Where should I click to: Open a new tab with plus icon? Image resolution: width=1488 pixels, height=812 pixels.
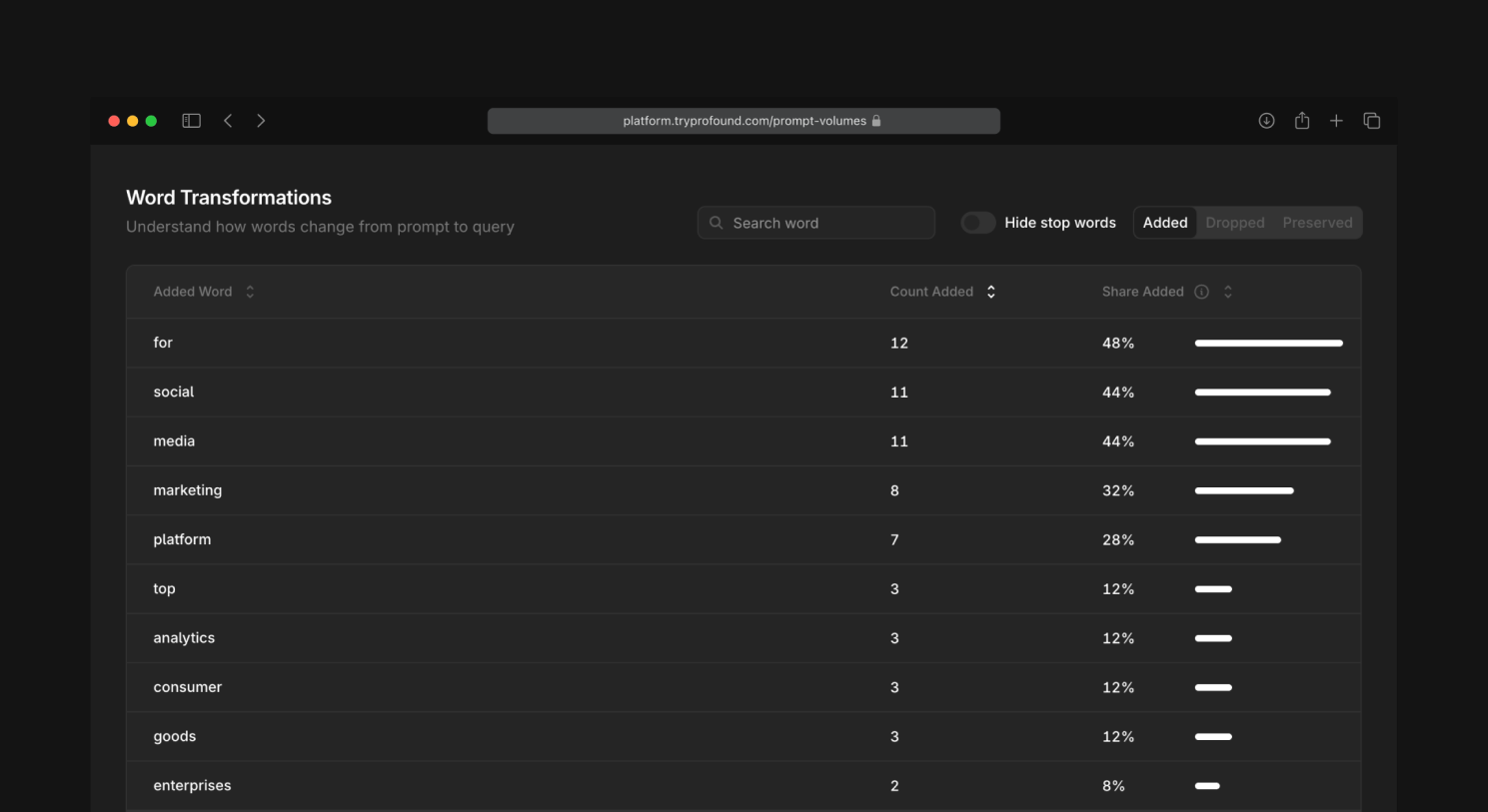click(1336, 121)
